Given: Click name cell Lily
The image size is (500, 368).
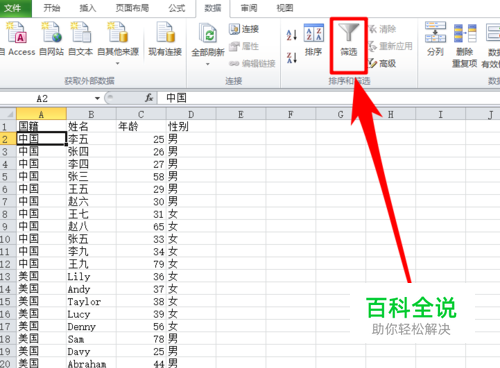Looking at the screenshot, I should pyautogui.click(x=91, y=276).
